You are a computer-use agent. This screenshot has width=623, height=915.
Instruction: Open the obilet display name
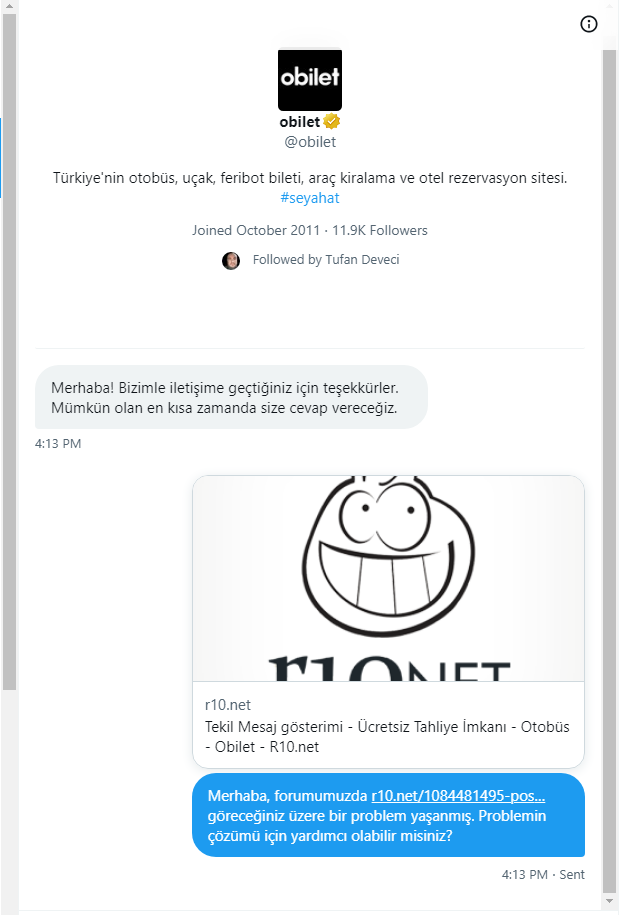pyautogui.click(x=300, y=121)
